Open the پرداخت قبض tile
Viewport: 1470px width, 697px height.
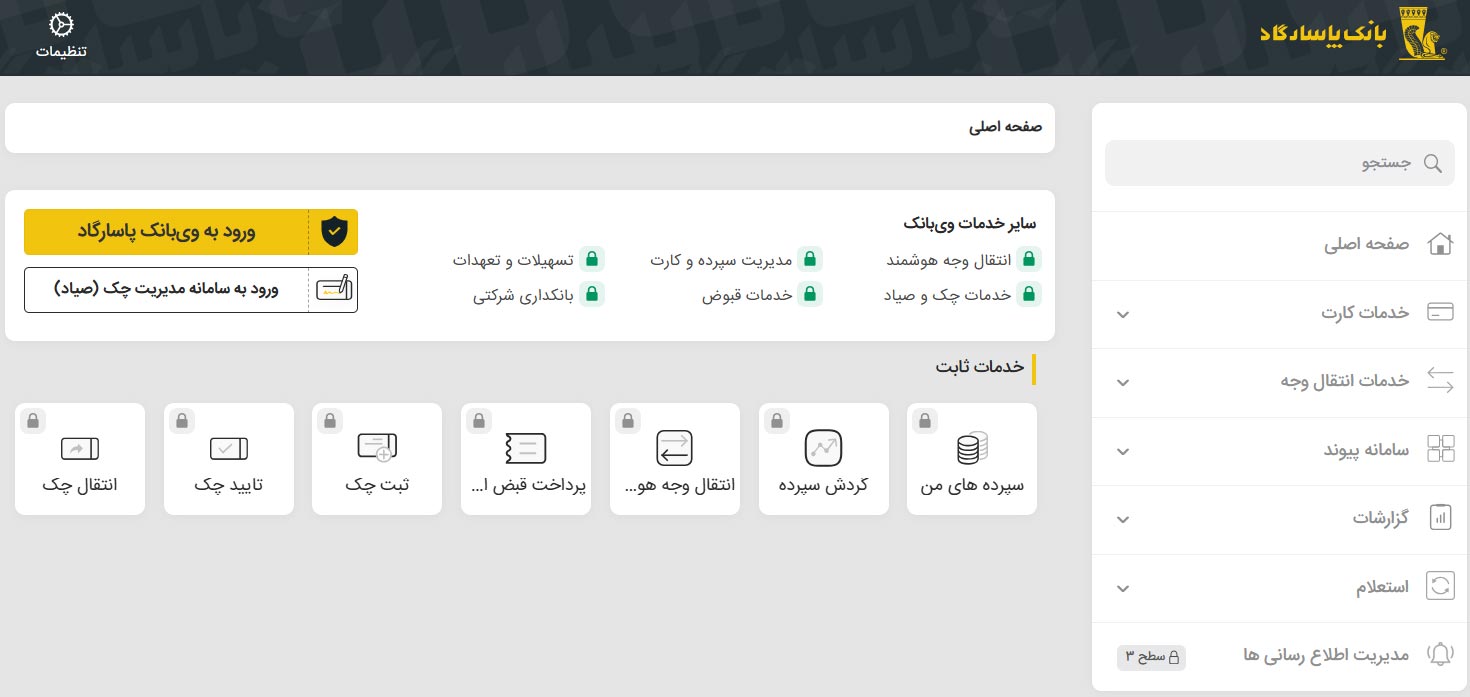525,459
